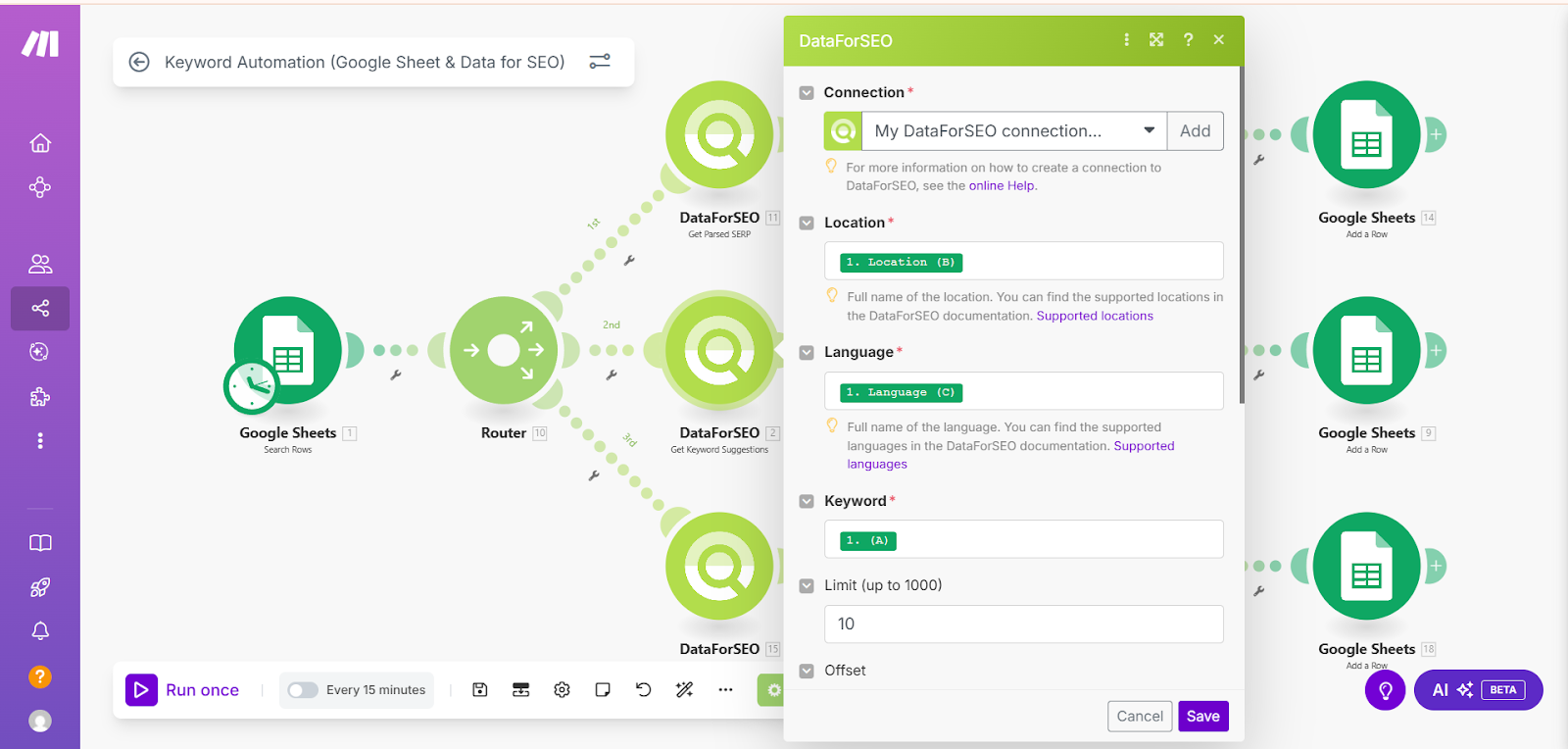This screenshot has height=749, width=1568.
Task: Open the Team users sidebar icon
Action: click(x=40, y=264)
